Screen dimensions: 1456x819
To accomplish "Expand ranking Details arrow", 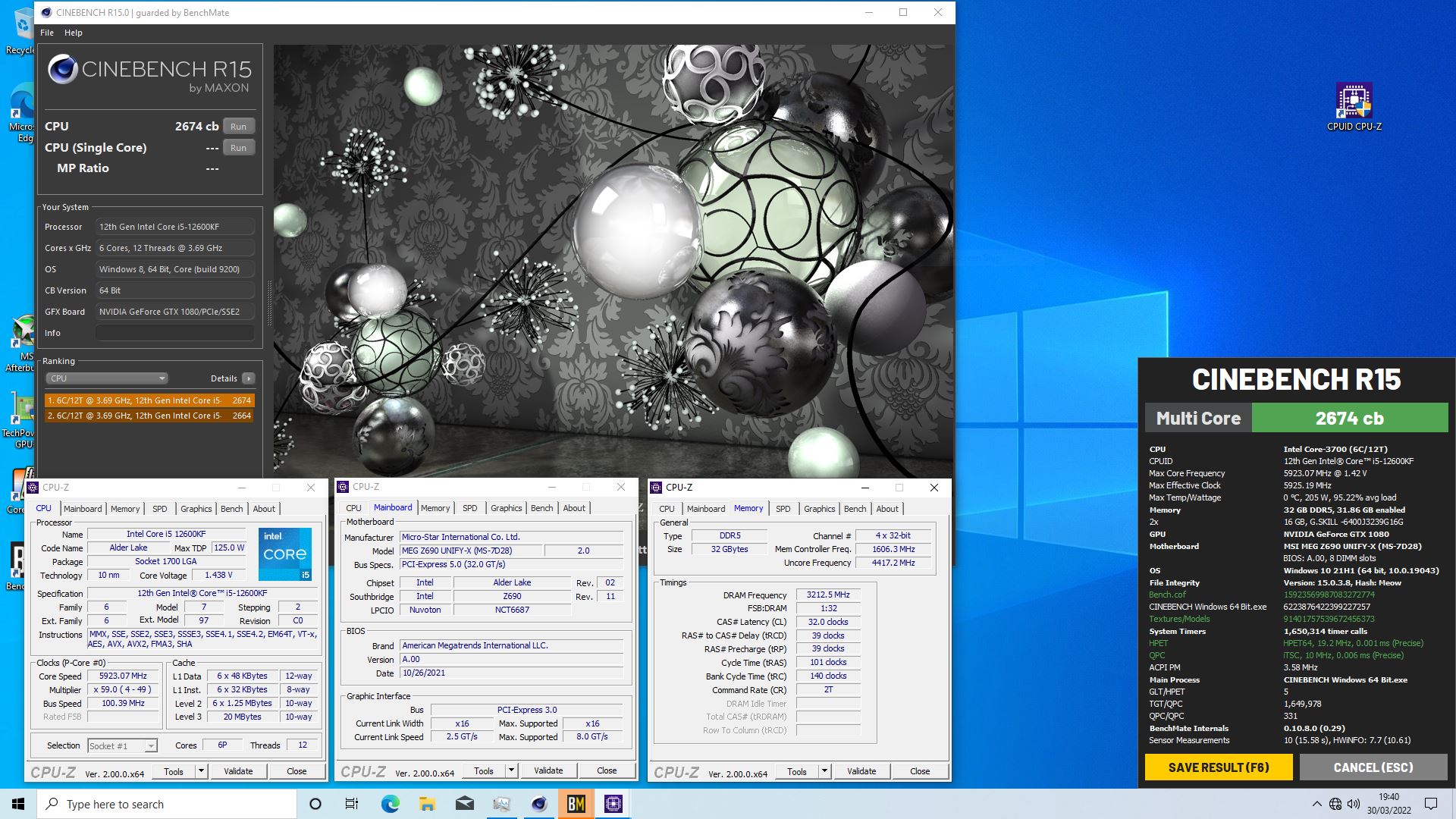I will point(249,378).
